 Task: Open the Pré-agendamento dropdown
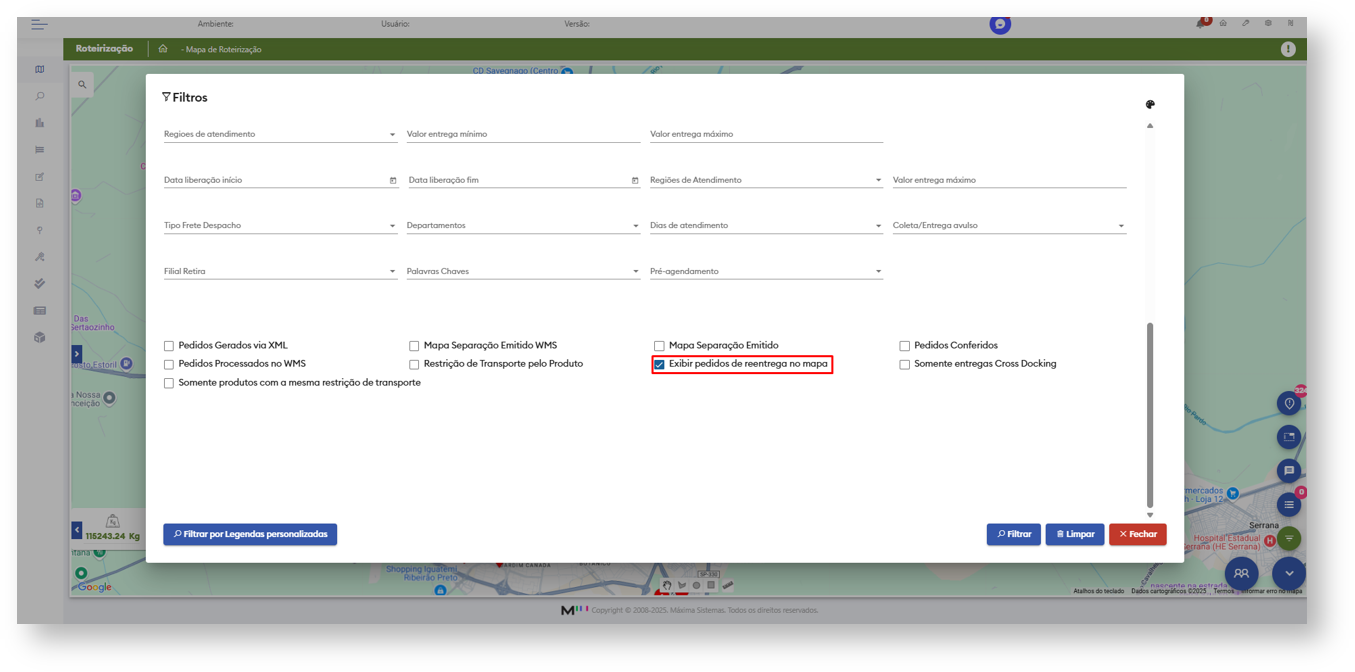766,271
